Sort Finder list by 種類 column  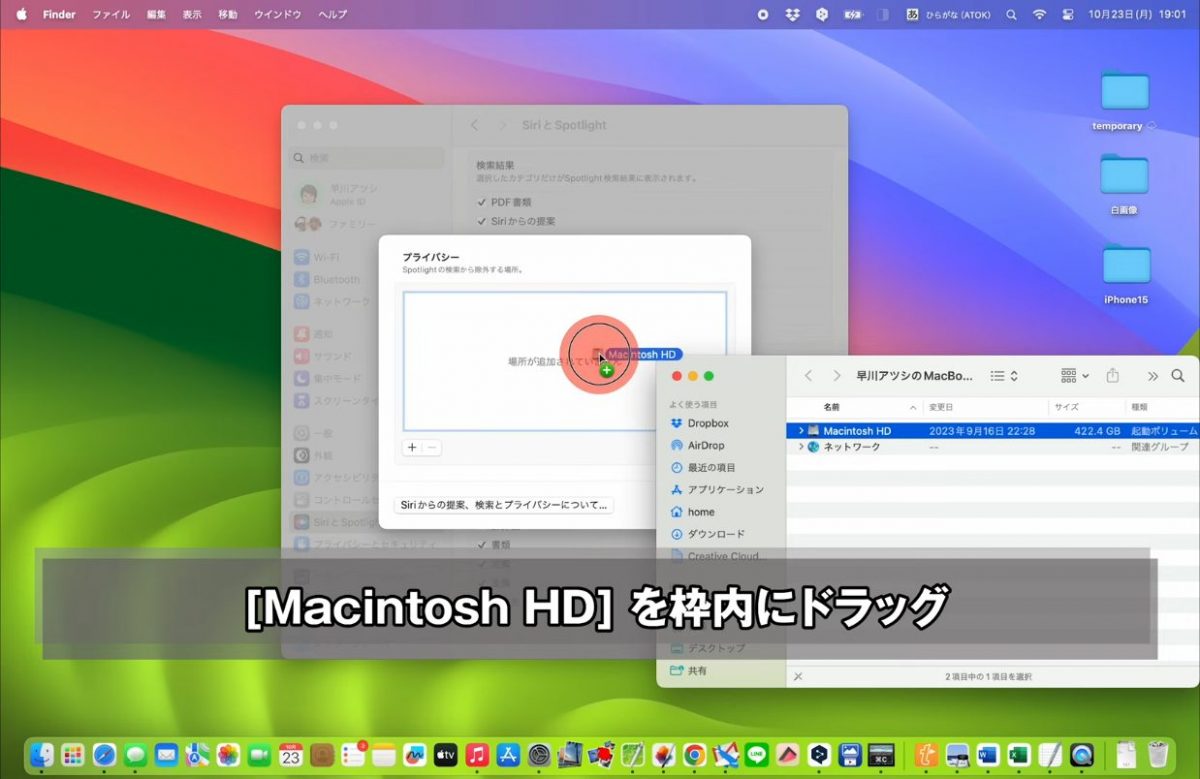1138,408
